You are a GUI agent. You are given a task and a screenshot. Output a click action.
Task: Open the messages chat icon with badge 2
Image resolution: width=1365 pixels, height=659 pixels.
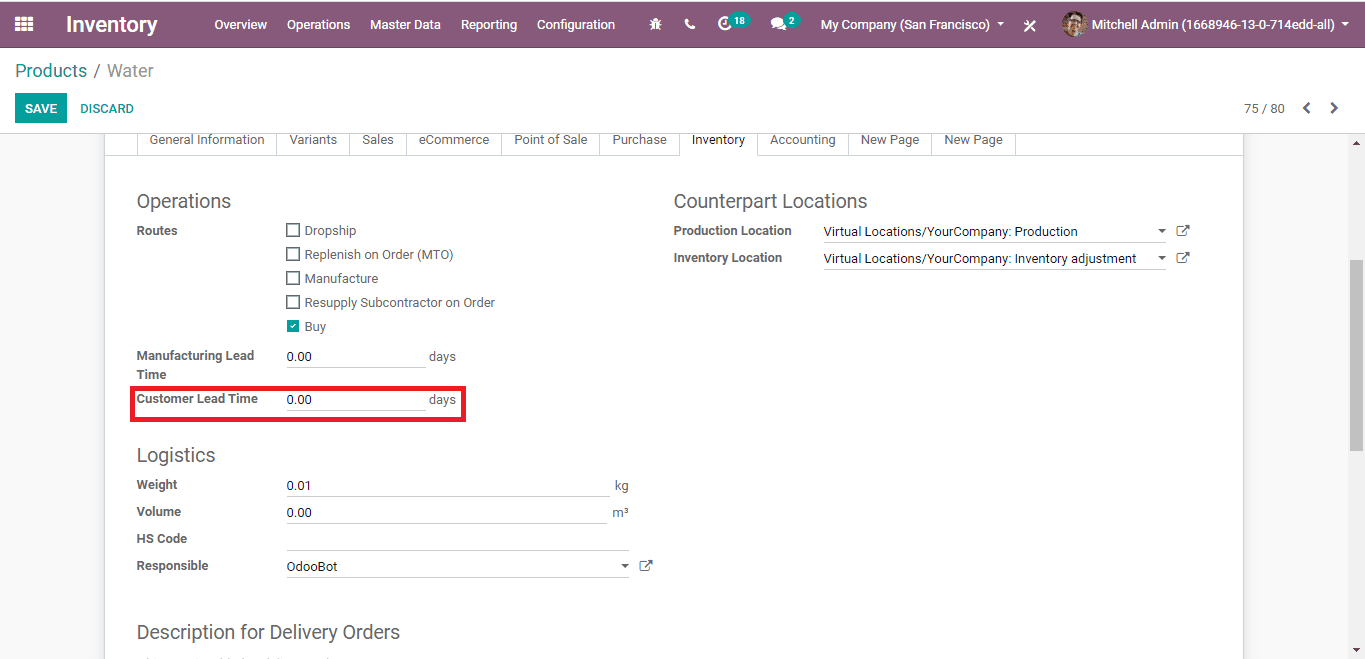tap(784, 22)
